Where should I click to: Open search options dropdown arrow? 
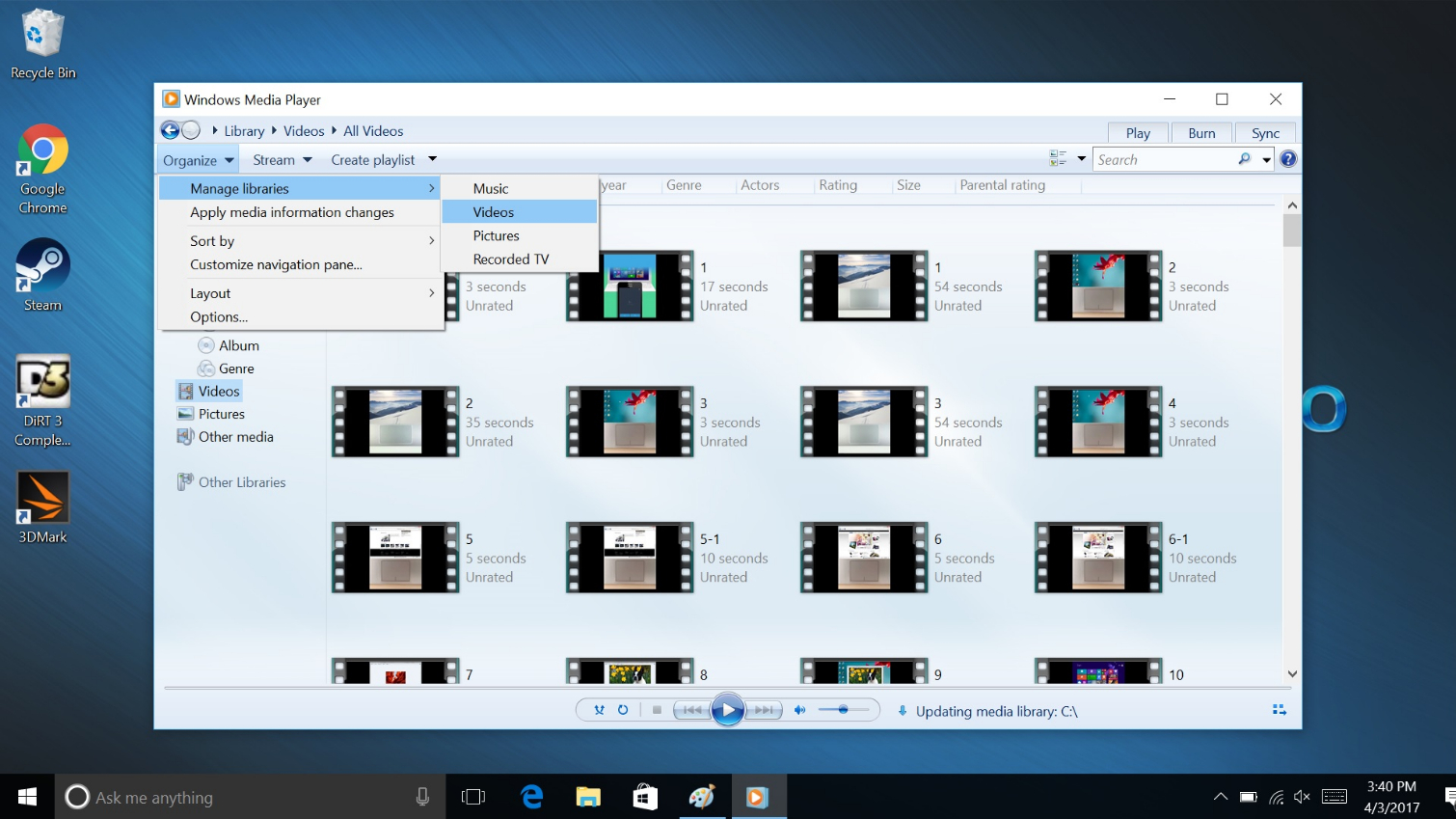pyautogui.click(x=1267, y=160)
